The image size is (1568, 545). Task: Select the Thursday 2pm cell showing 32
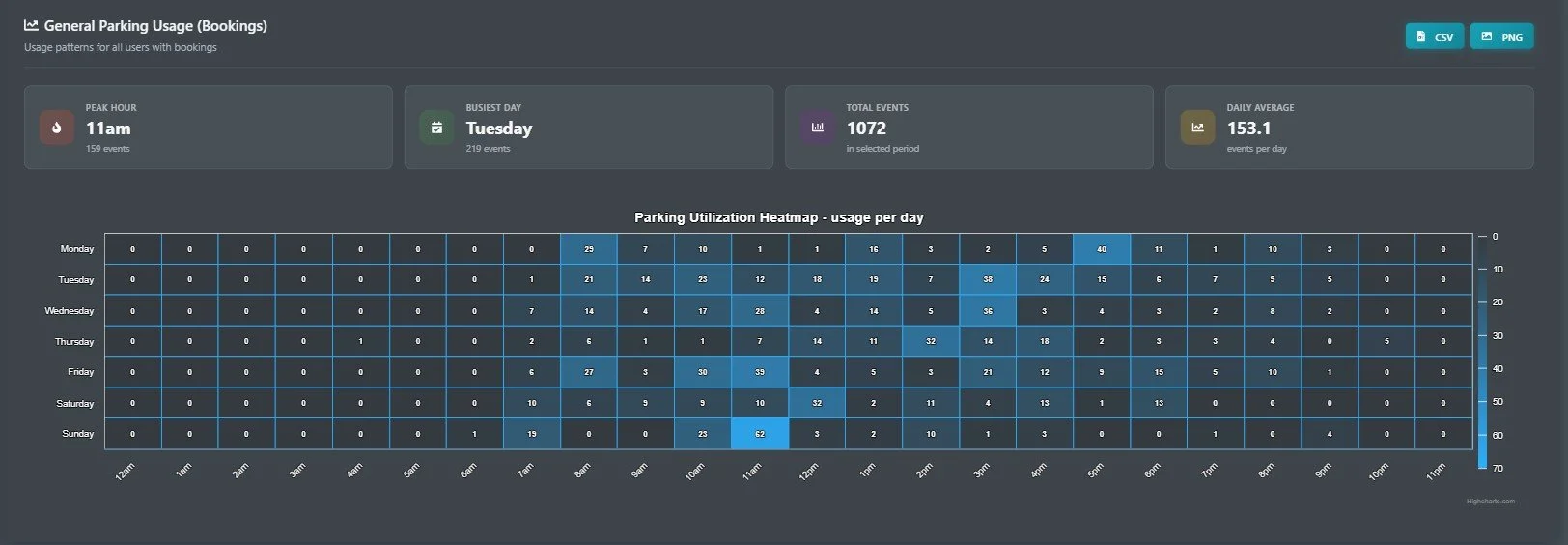pos(931,341)
